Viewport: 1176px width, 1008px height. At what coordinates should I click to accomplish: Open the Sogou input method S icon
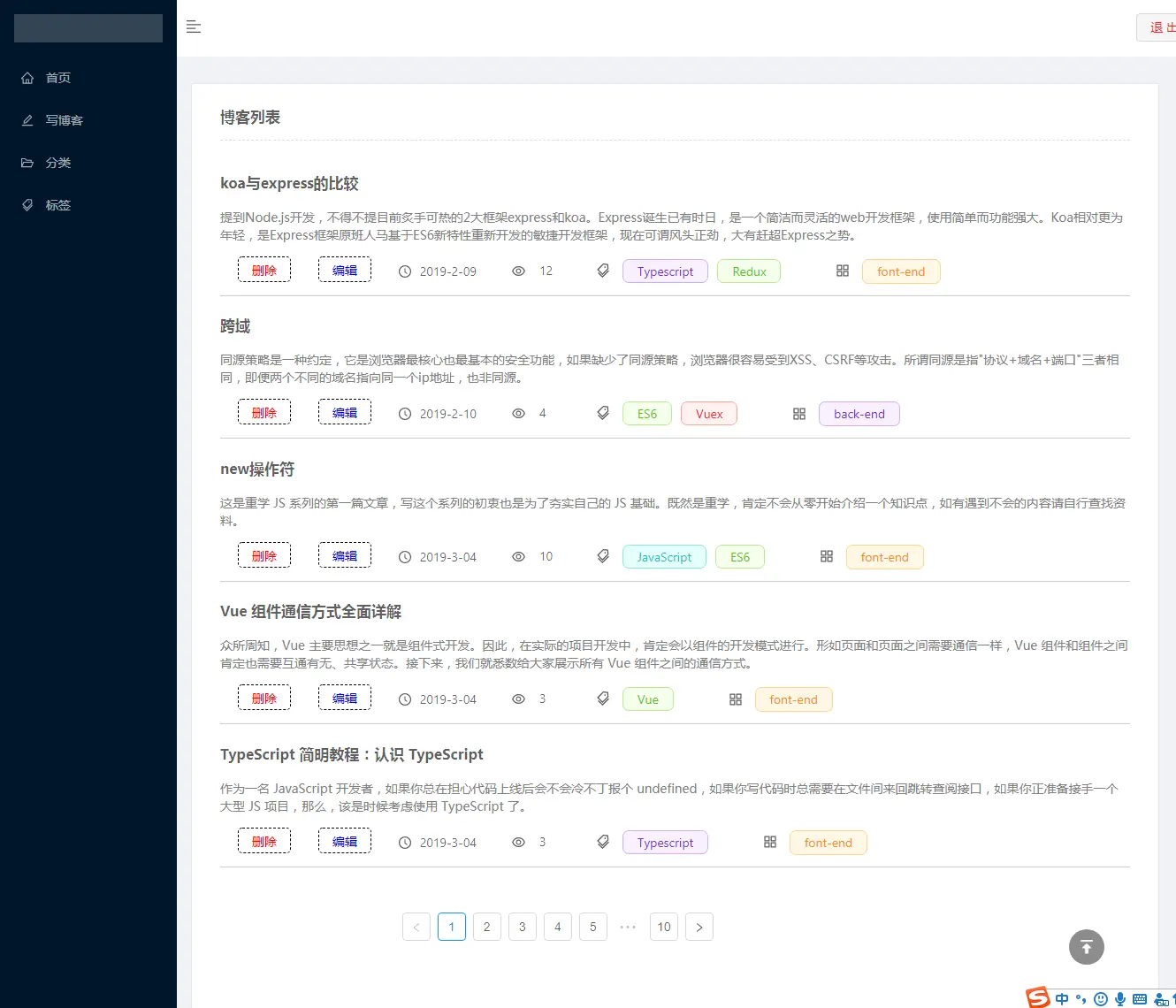[1038, 997]
